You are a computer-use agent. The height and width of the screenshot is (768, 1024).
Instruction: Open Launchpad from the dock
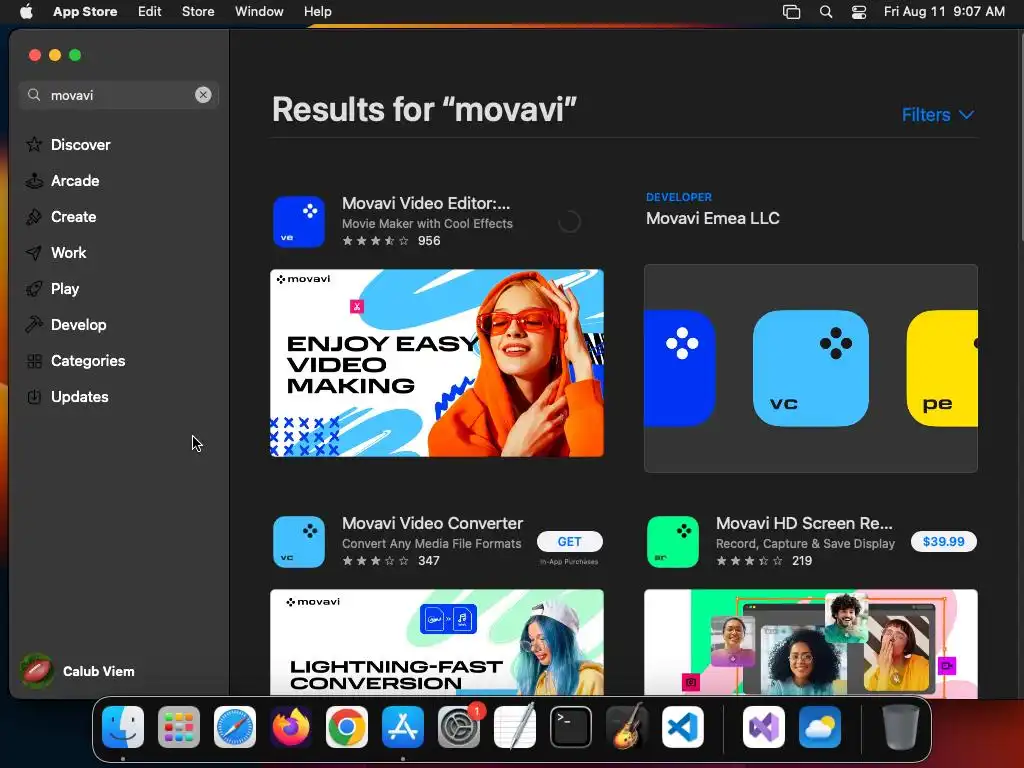179,727
